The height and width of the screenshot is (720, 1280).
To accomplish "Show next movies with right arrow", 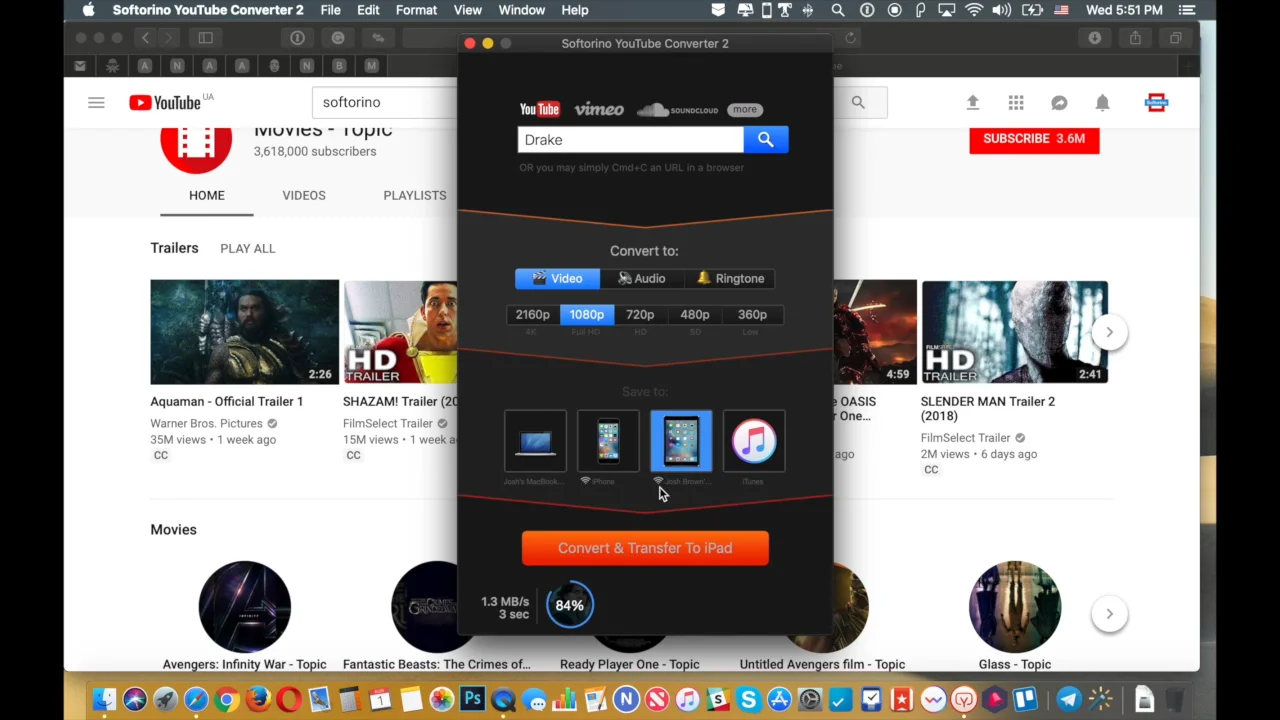I will [1109, 614].
